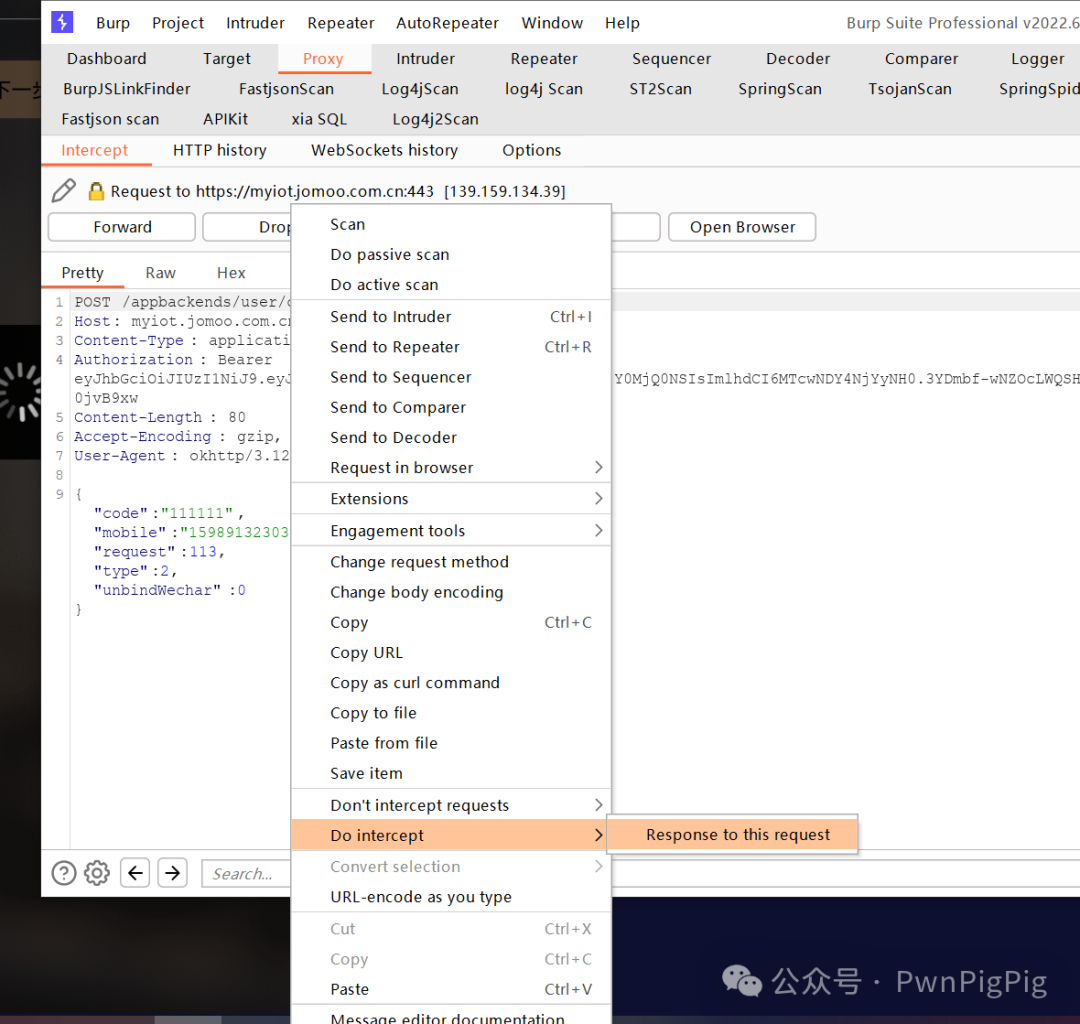Go to next match with right arrow
1080x1024 pixels.
point(173,873)
